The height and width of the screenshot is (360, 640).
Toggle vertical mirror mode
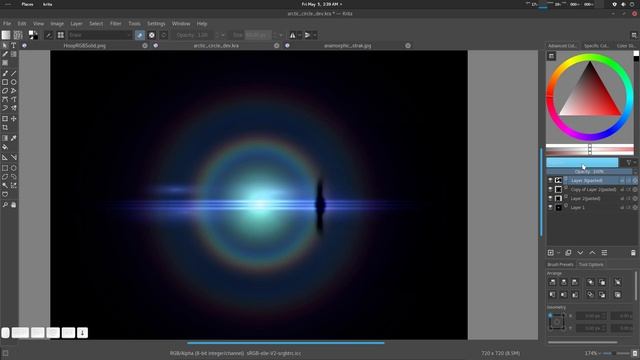307,35
